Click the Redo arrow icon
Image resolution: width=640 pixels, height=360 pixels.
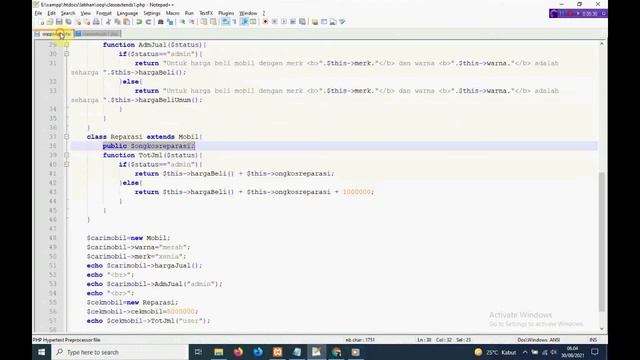pyautogui.click(x=148, y=22)
